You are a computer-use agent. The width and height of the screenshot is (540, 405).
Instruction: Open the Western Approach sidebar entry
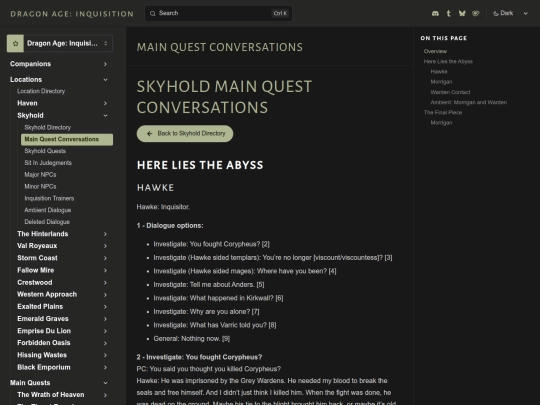[x=47, y=294]
